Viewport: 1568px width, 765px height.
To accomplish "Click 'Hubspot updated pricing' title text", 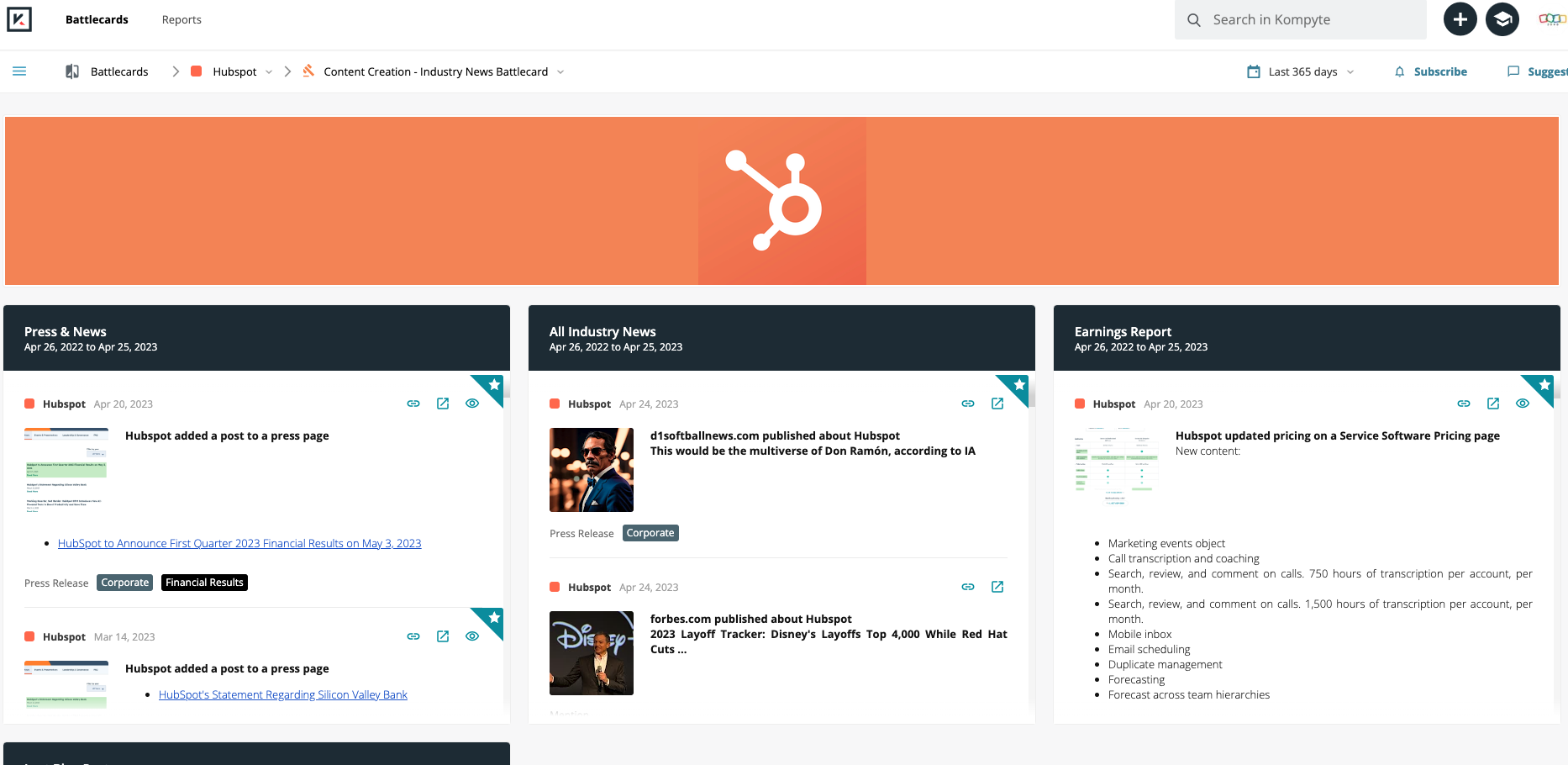I will point(1338,435).
